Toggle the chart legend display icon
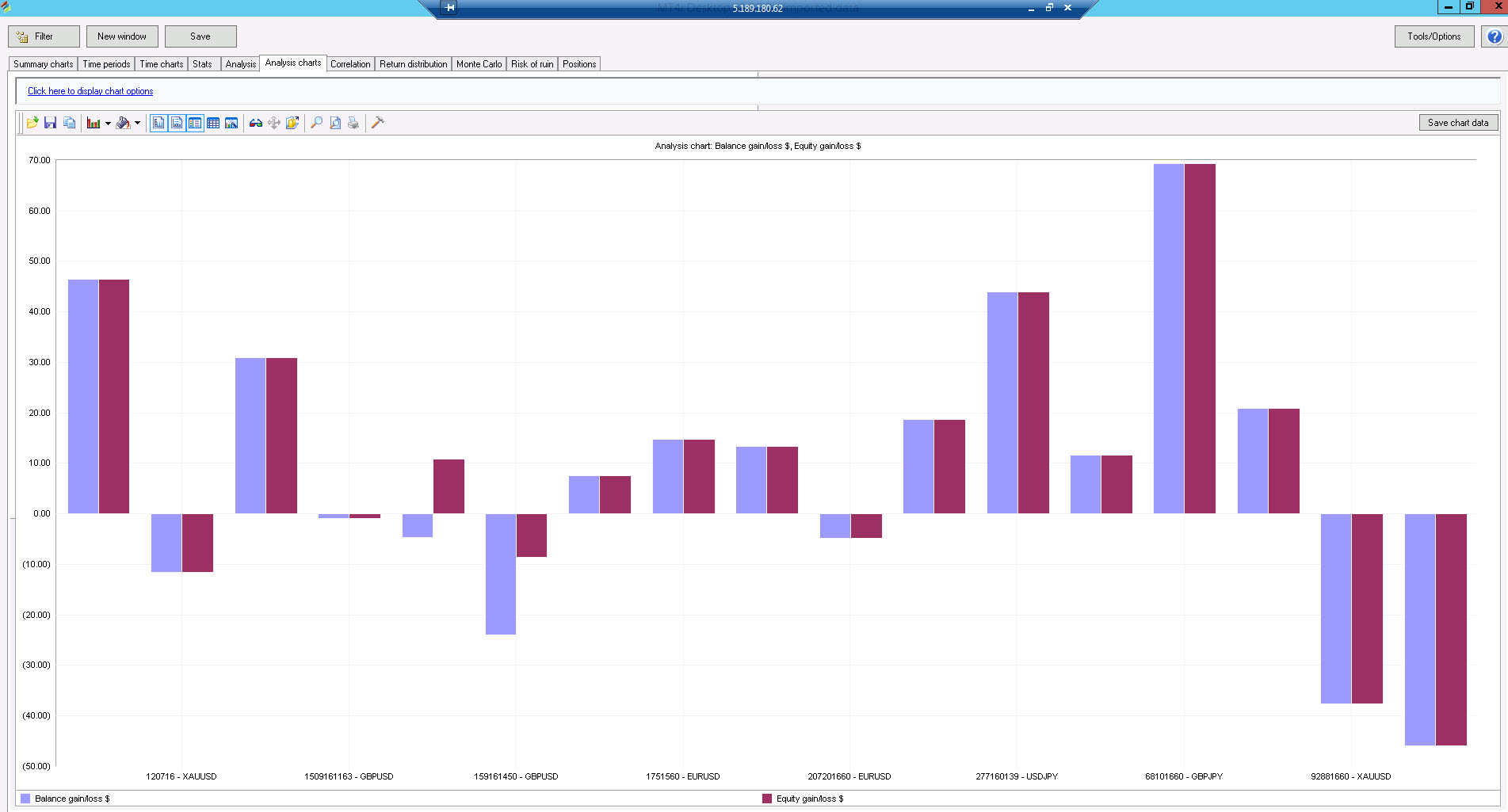The width and height of the screenshot is (1508, 812). 195,123
